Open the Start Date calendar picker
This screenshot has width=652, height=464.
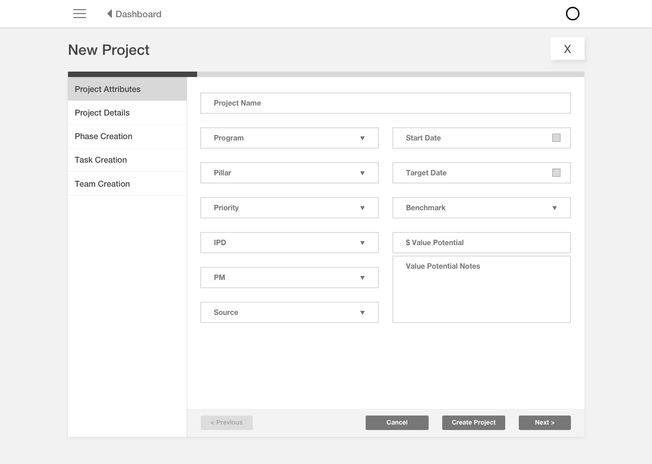pos(556,138)
